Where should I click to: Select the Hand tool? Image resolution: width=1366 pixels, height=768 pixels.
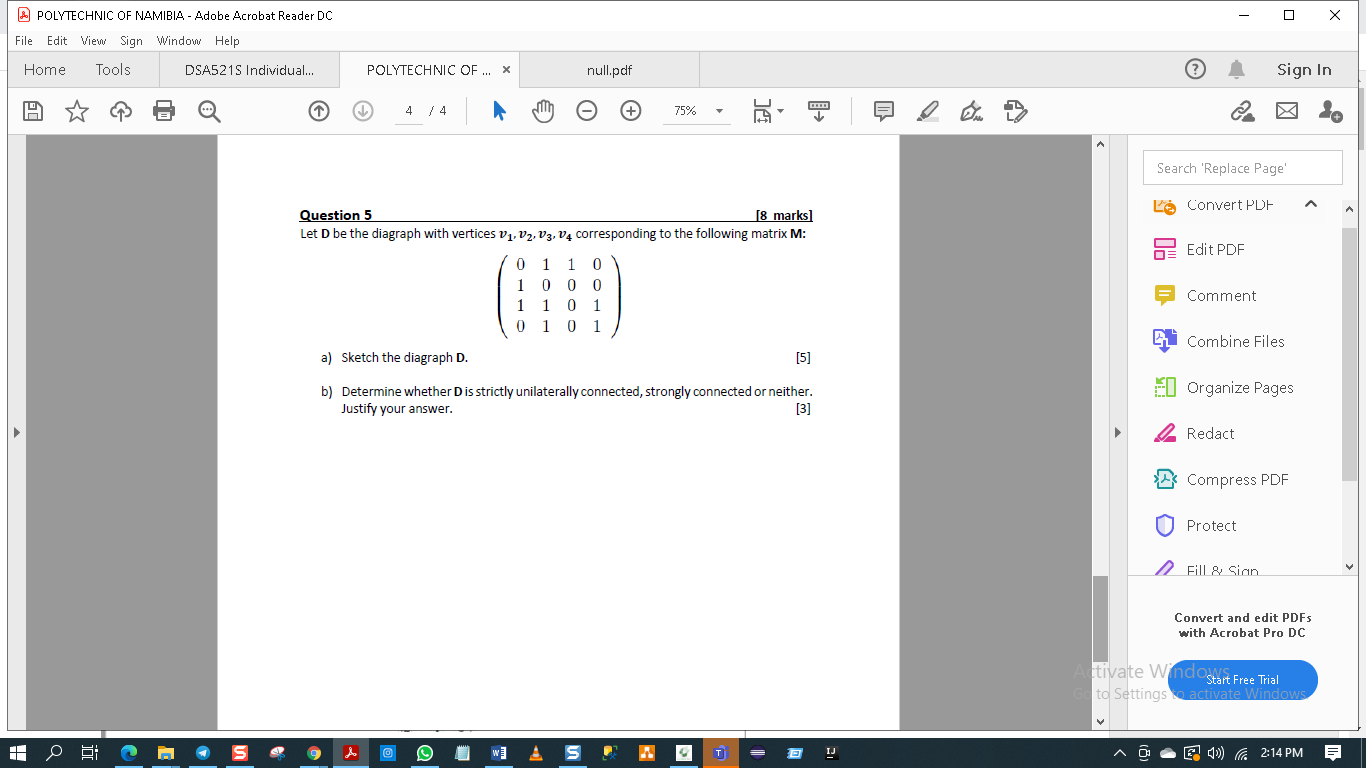click(543, 111)
